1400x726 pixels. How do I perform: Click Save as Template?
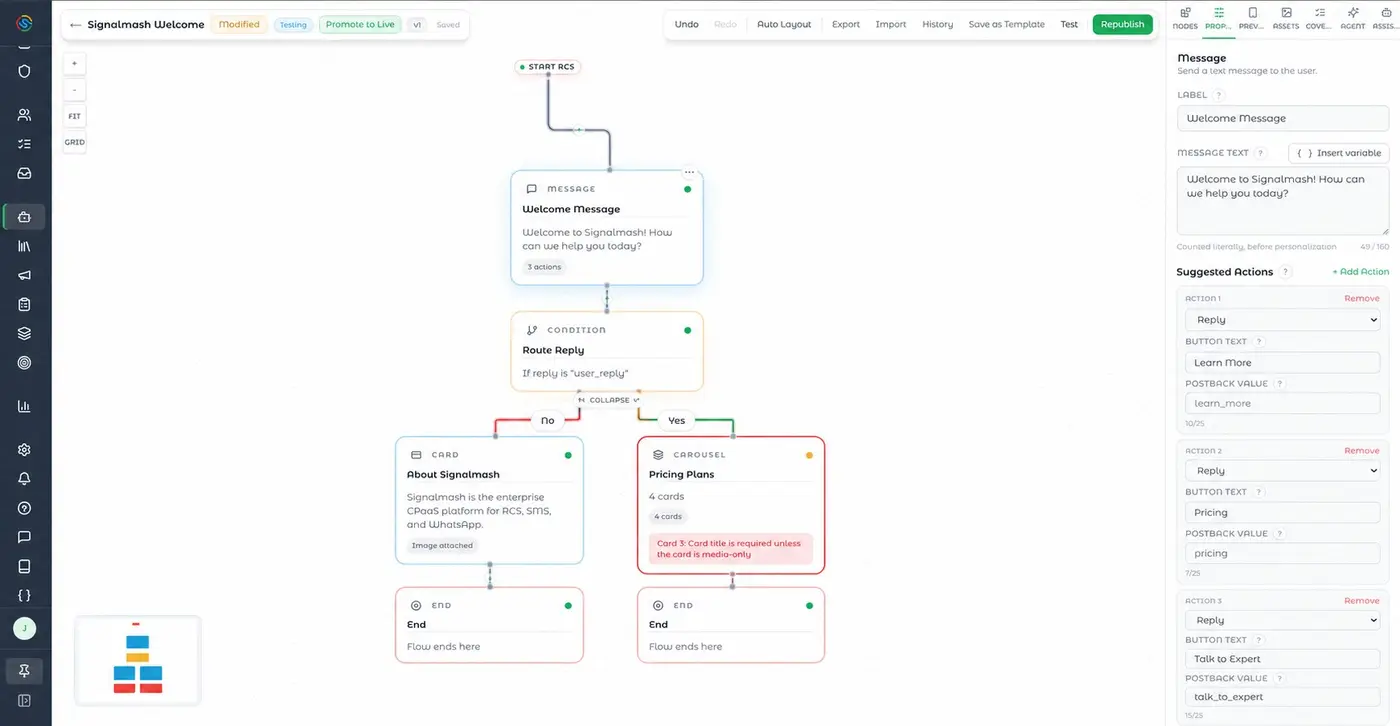(1007, 25)
